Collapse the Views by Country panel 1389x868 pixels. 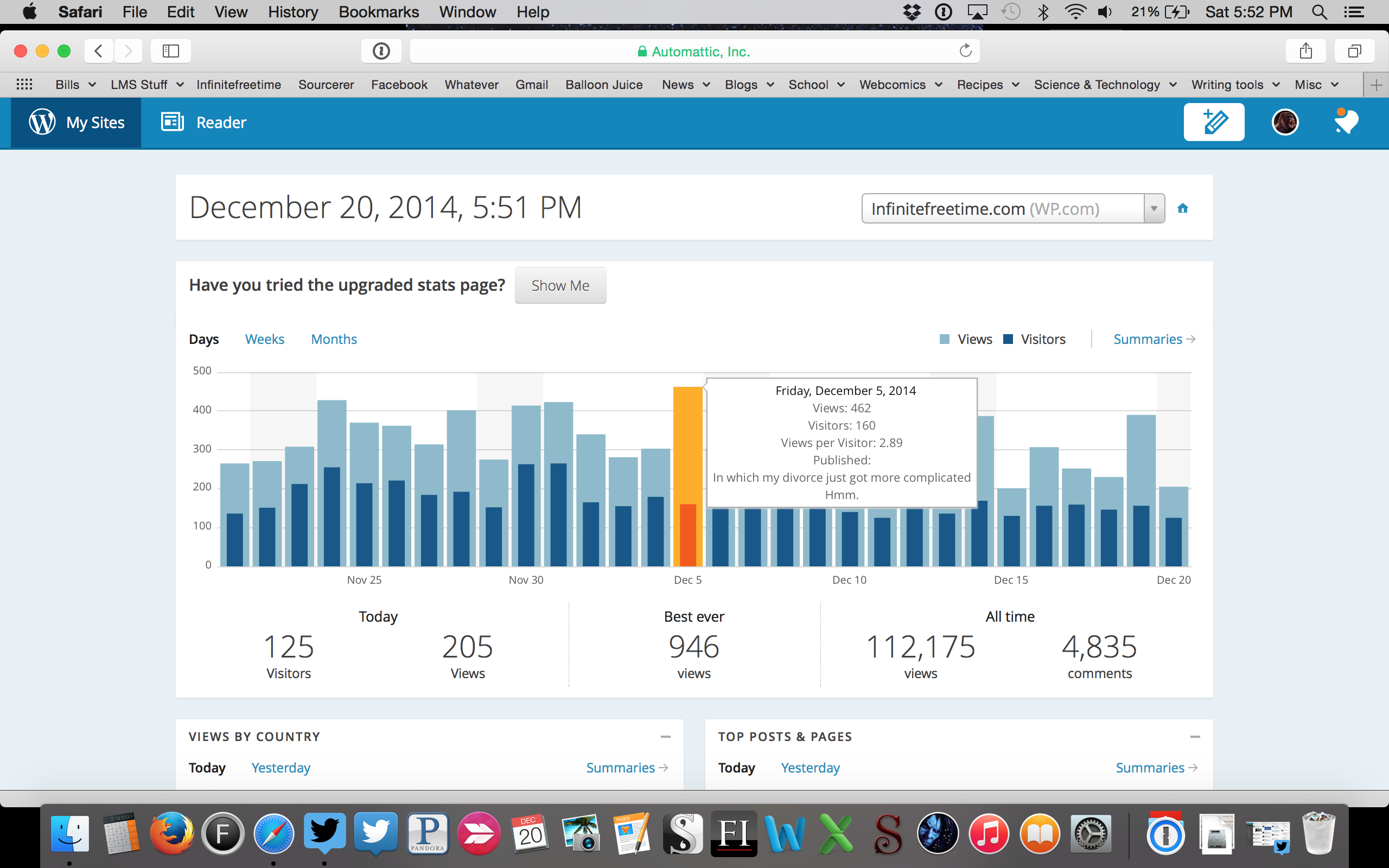(x=665, y=737)
